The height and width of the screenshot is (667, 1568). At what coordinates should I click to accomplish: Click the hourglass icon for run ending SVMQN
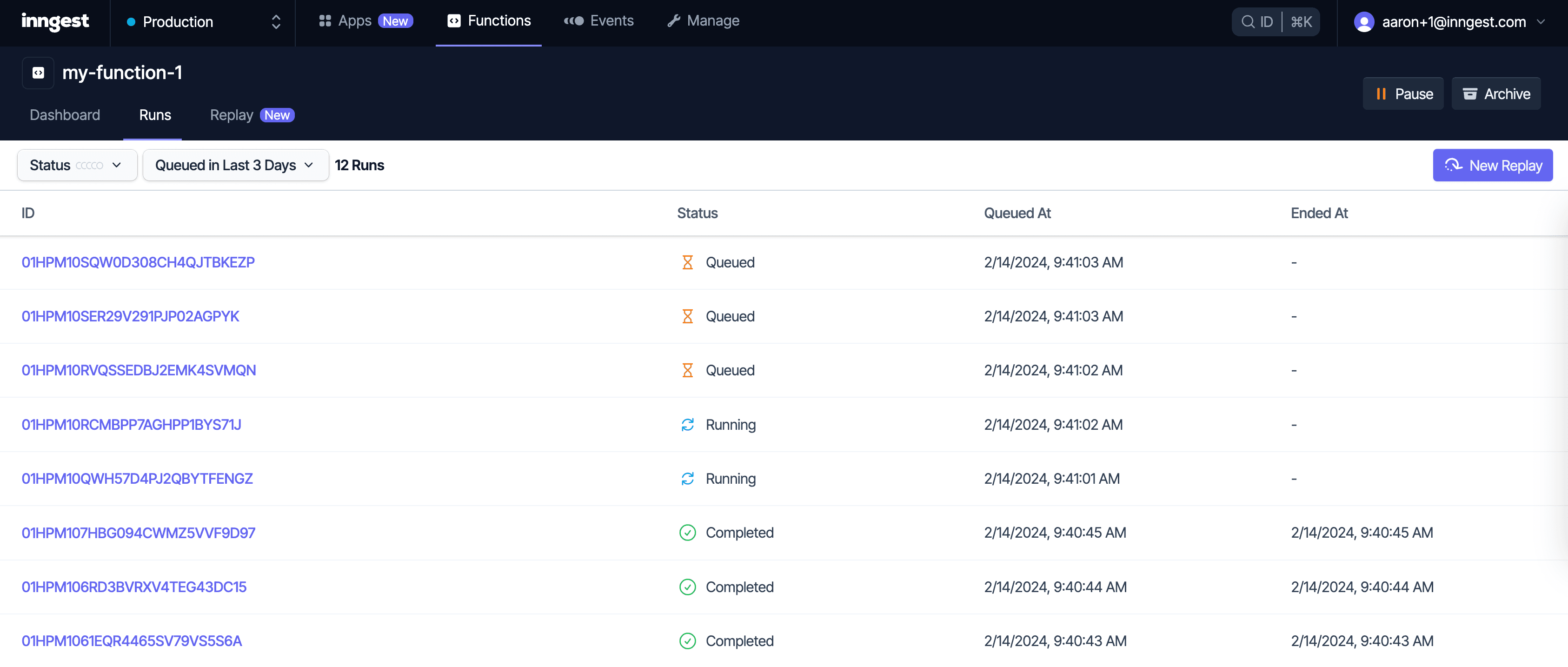687,370
